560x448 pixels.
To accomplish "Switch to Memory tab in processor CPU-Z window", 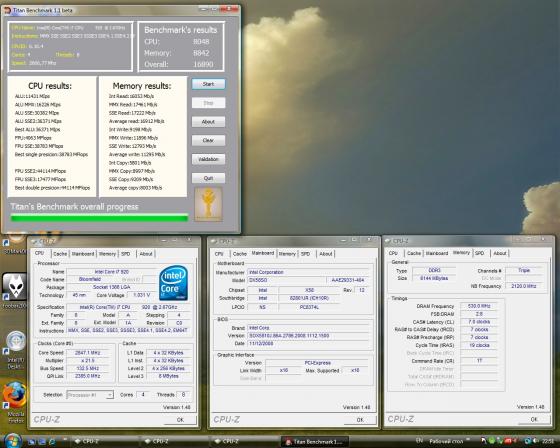I will pos(107,254).
